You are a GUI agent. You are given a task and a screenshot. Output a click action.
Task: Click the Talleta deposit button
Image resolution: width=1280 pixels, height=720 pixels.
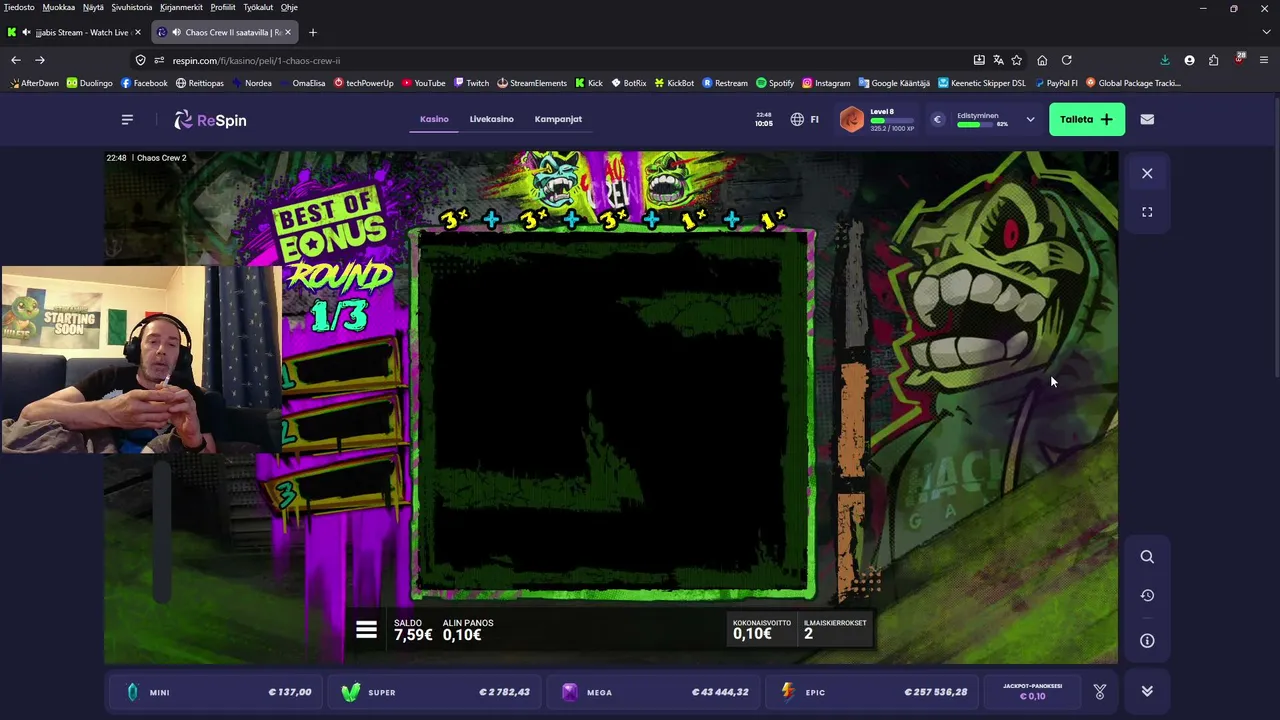point(1087,119)
